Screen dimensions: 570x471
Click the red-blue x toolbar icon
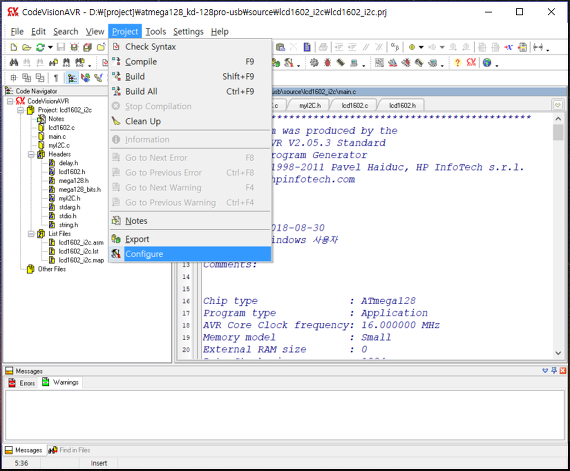pos(508,47)
